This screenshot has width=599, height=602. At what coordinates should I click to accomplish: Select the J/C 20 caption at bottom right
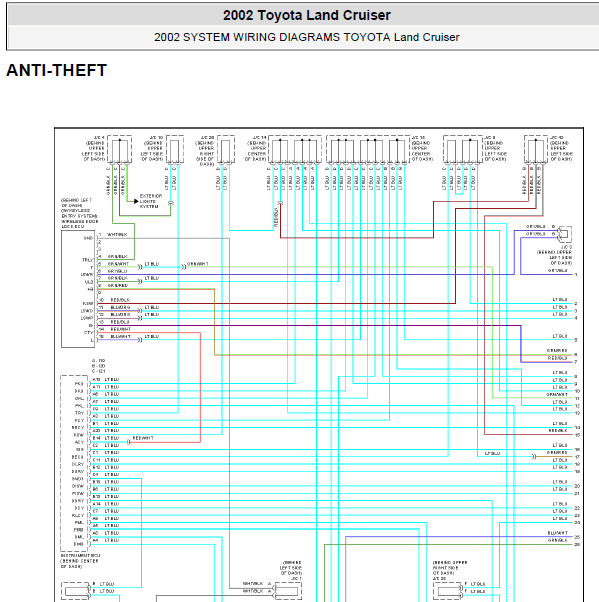click(x=450, y=571)
